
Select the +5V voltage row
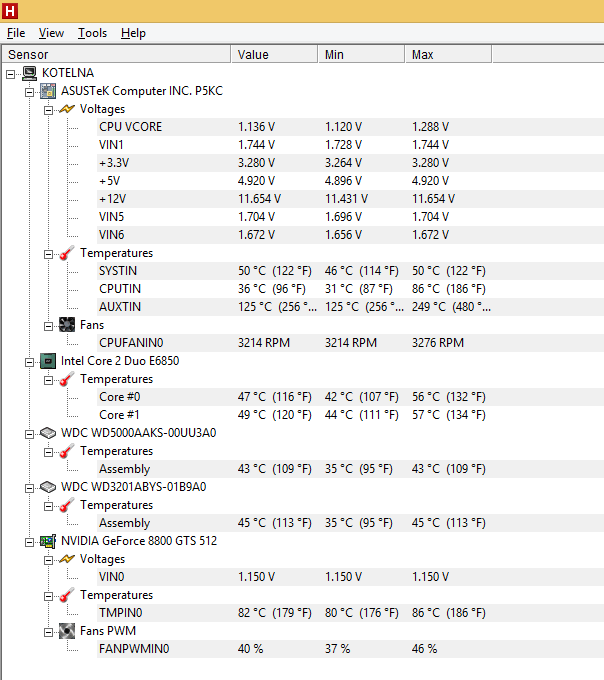[350, 181]
